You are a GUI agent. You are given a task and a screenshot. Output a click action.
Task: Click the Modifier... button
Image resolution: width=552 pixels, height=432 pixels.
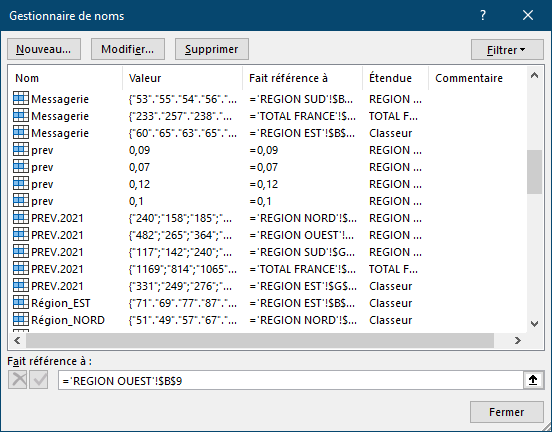127,49
